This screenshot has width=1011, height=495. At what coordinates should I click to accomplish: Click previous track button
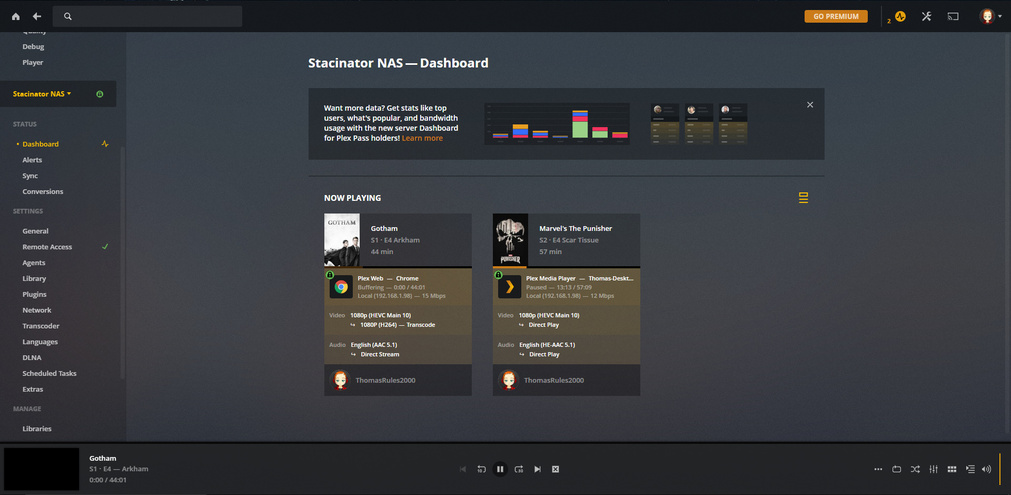[462, 469]
